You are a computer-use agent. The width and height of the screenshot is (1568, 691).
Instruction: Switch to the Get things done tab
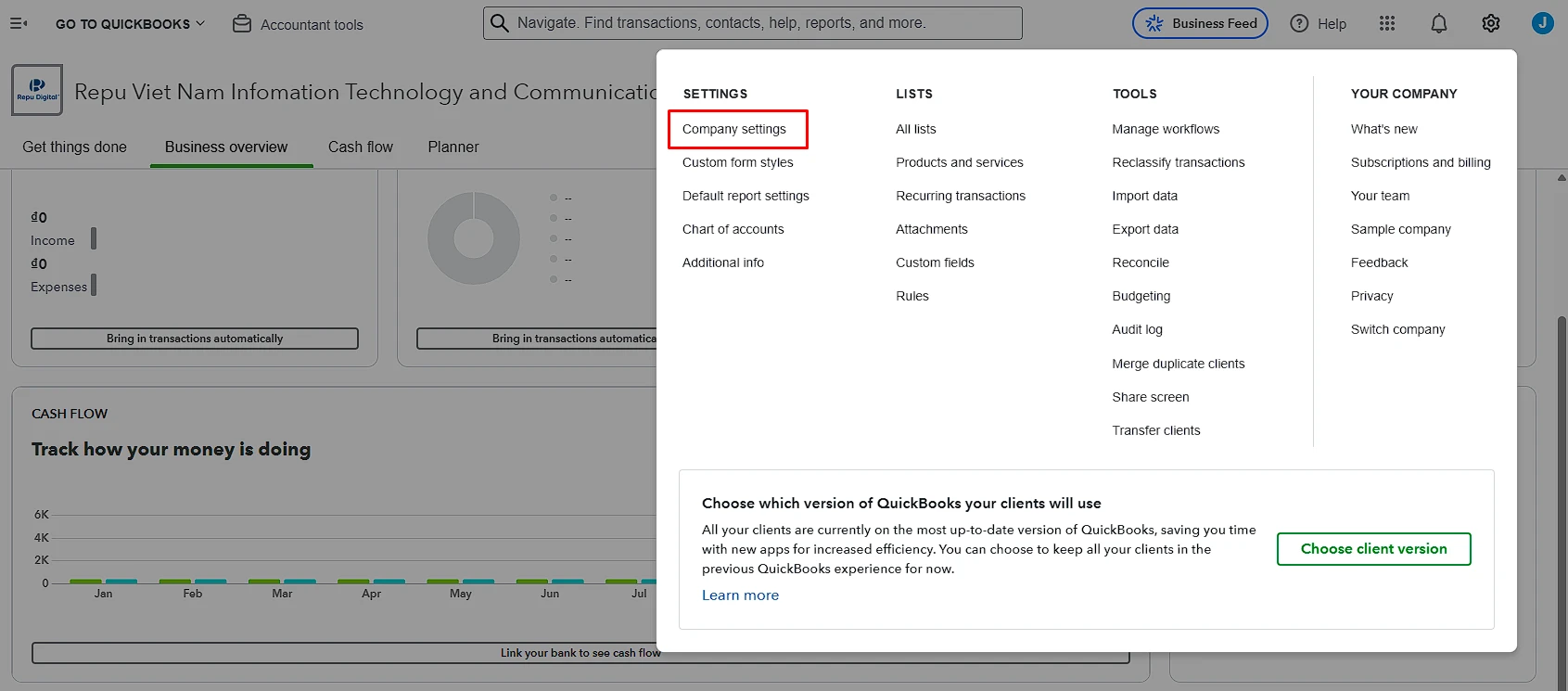tap(74, 147)
